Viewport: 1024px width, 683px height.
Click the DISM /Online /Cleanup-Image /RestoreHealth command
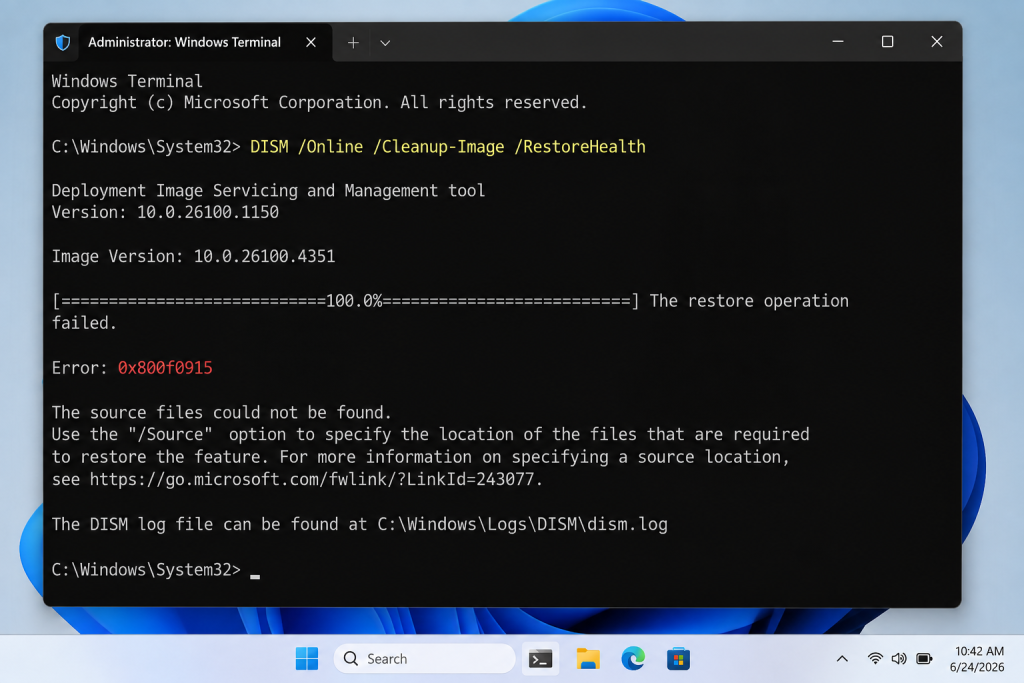coord(448,147)
